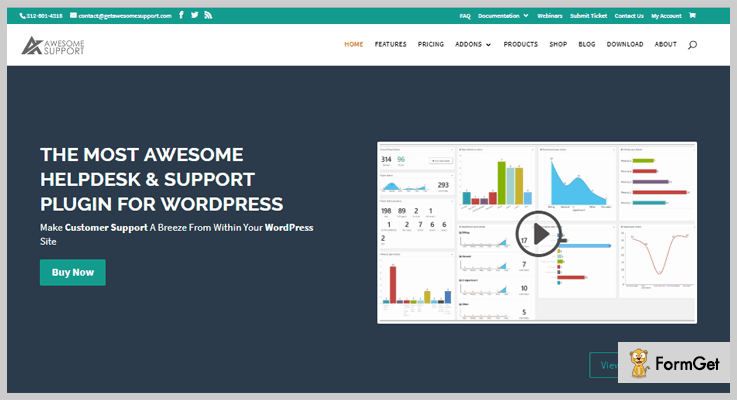Open the Blog menu item
This screenshot has height=400, width=737.
pos(587,44)
